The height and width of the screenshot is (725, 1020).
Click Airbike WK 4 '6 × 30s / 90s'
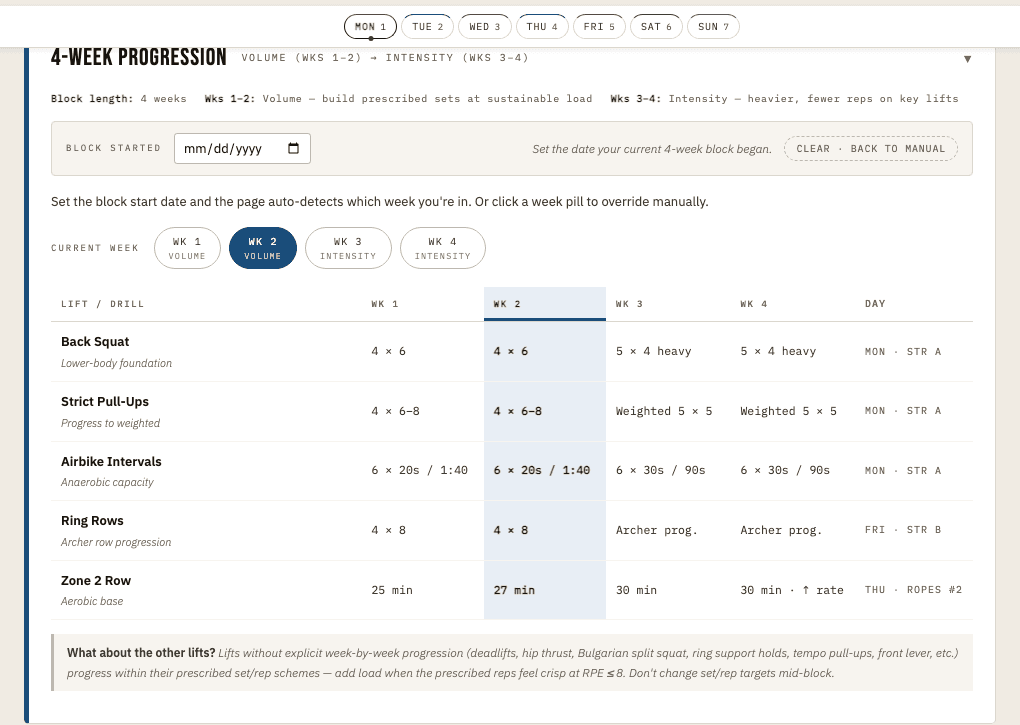tap(785, 470)
